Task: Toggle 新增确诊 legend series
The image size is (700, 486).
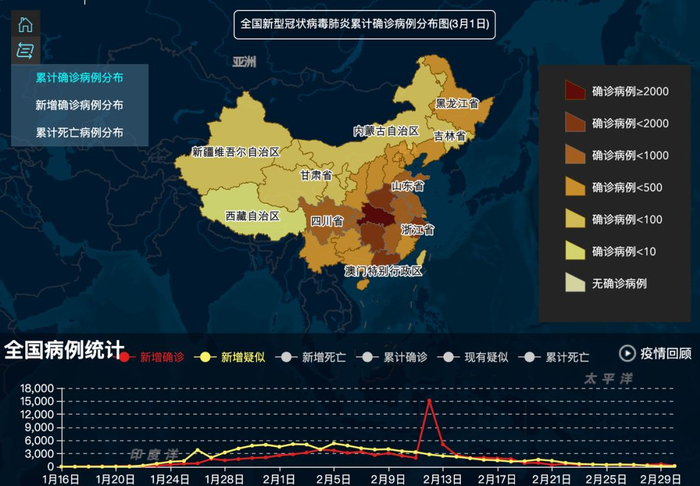Action: click(x=152, y=357)
